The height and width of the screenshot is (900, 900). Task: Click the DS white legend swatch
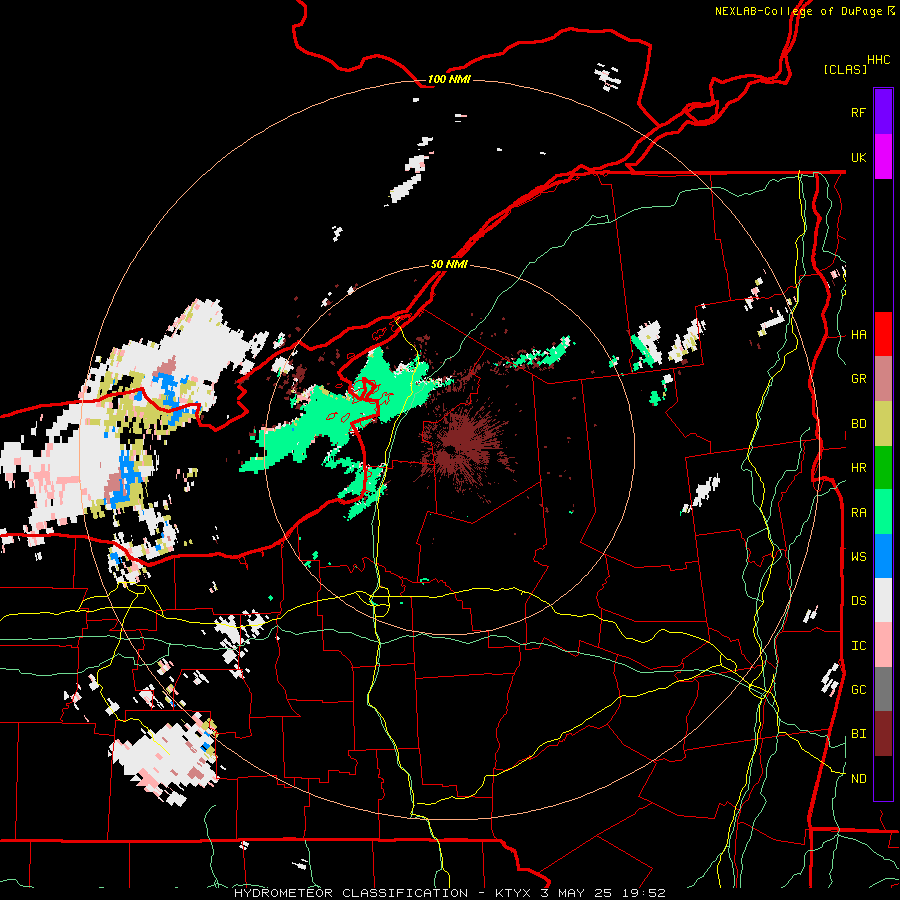click(883, 600)
